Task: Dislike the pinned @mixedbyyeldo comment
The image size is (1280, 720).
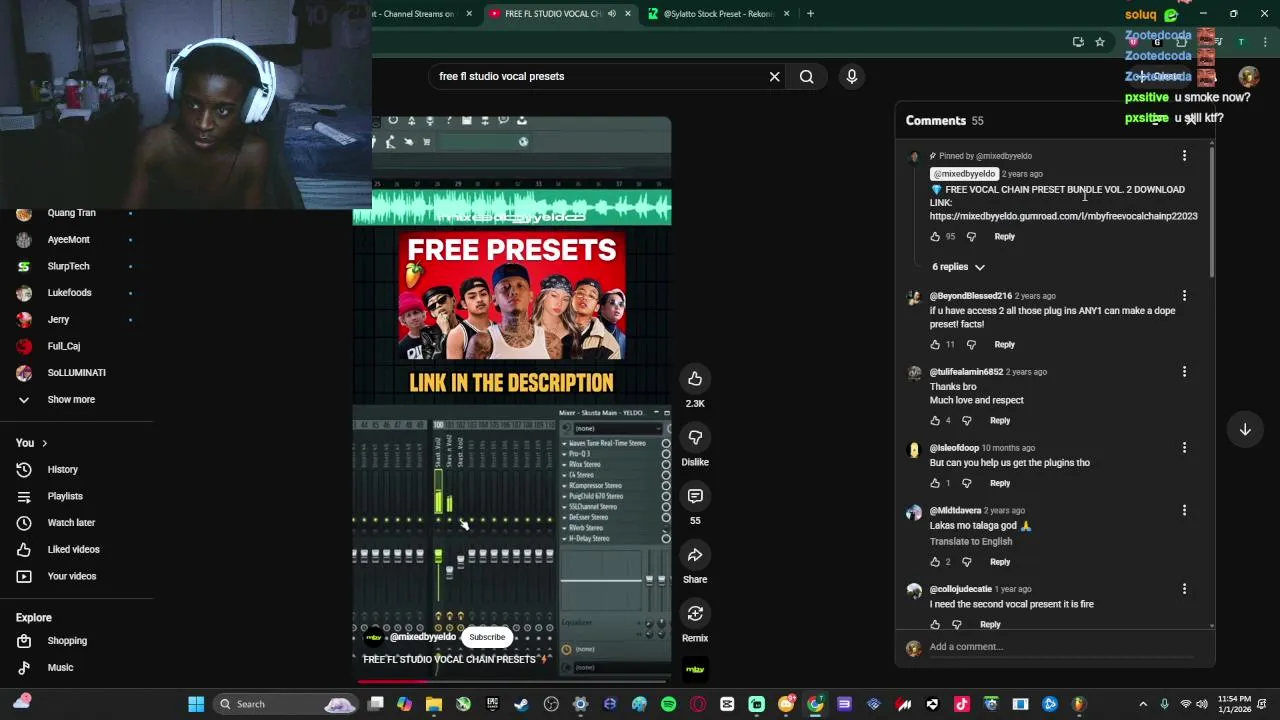Action: (x=971, y=237)
